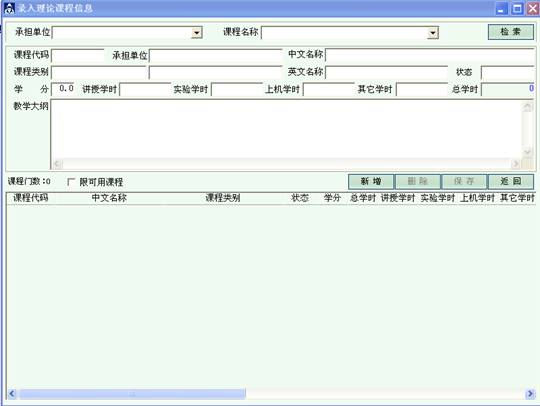Click the 教学大纲 vertical scrollbar up arrow
Screen dimensions: 540x406
527,107
